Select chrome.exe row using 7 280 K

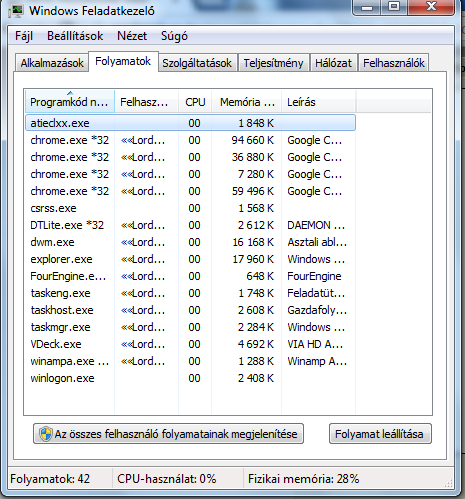[x=191, y=174]
